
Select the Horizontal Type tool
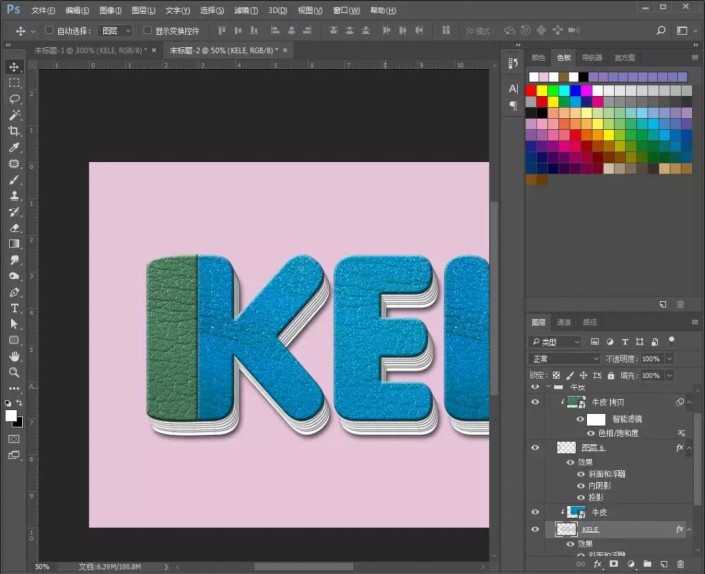pos(14,308)
